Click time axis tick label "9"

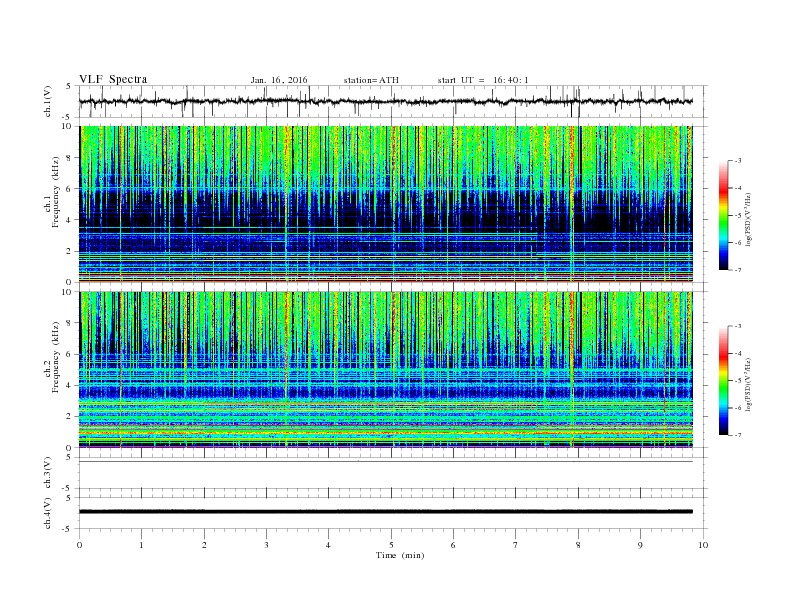[640, 545]
